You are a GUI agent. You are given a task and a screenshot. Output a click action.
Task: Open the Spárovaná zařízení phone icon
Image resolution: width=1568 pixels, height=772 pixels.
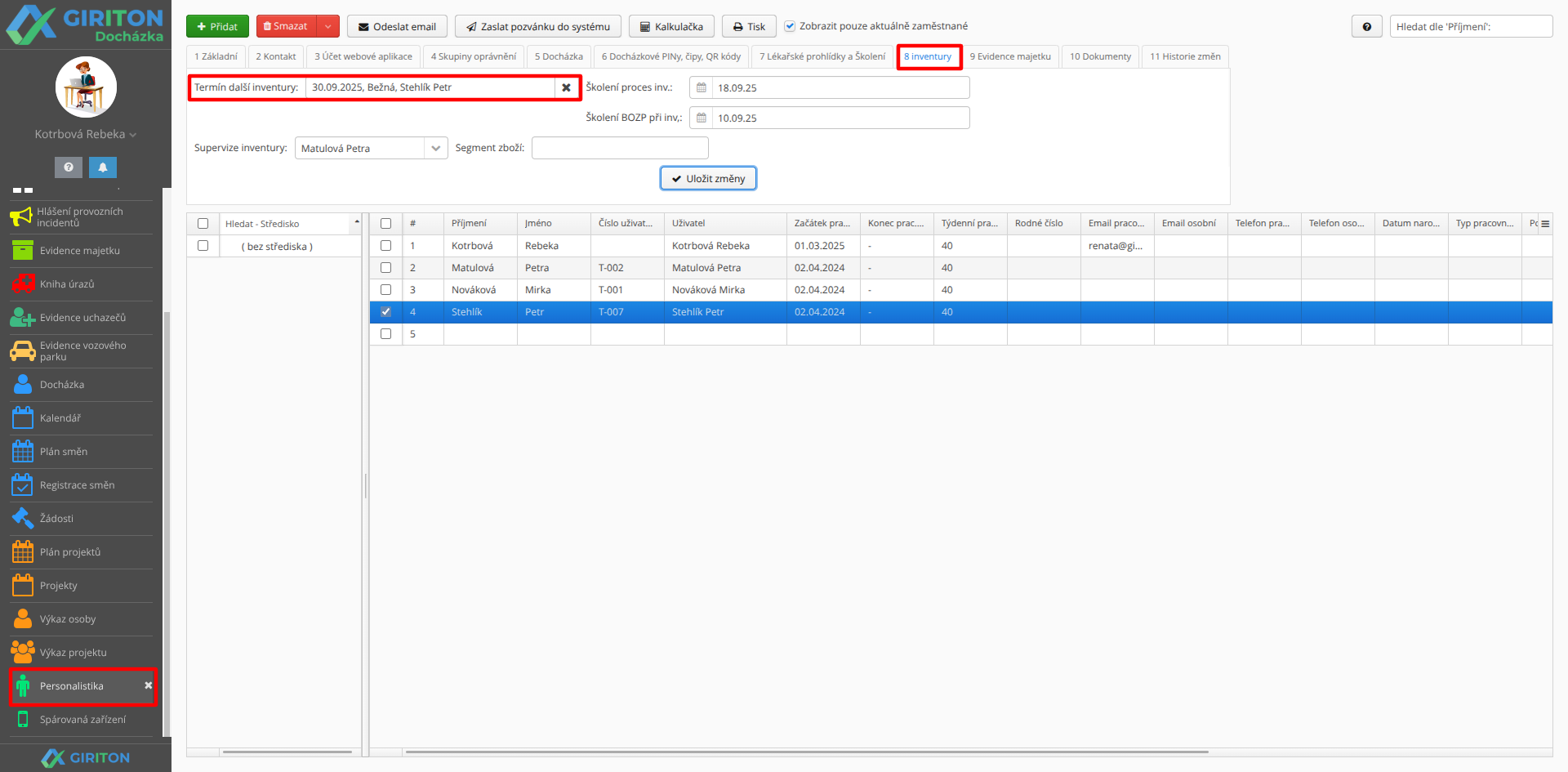point(23,720)
